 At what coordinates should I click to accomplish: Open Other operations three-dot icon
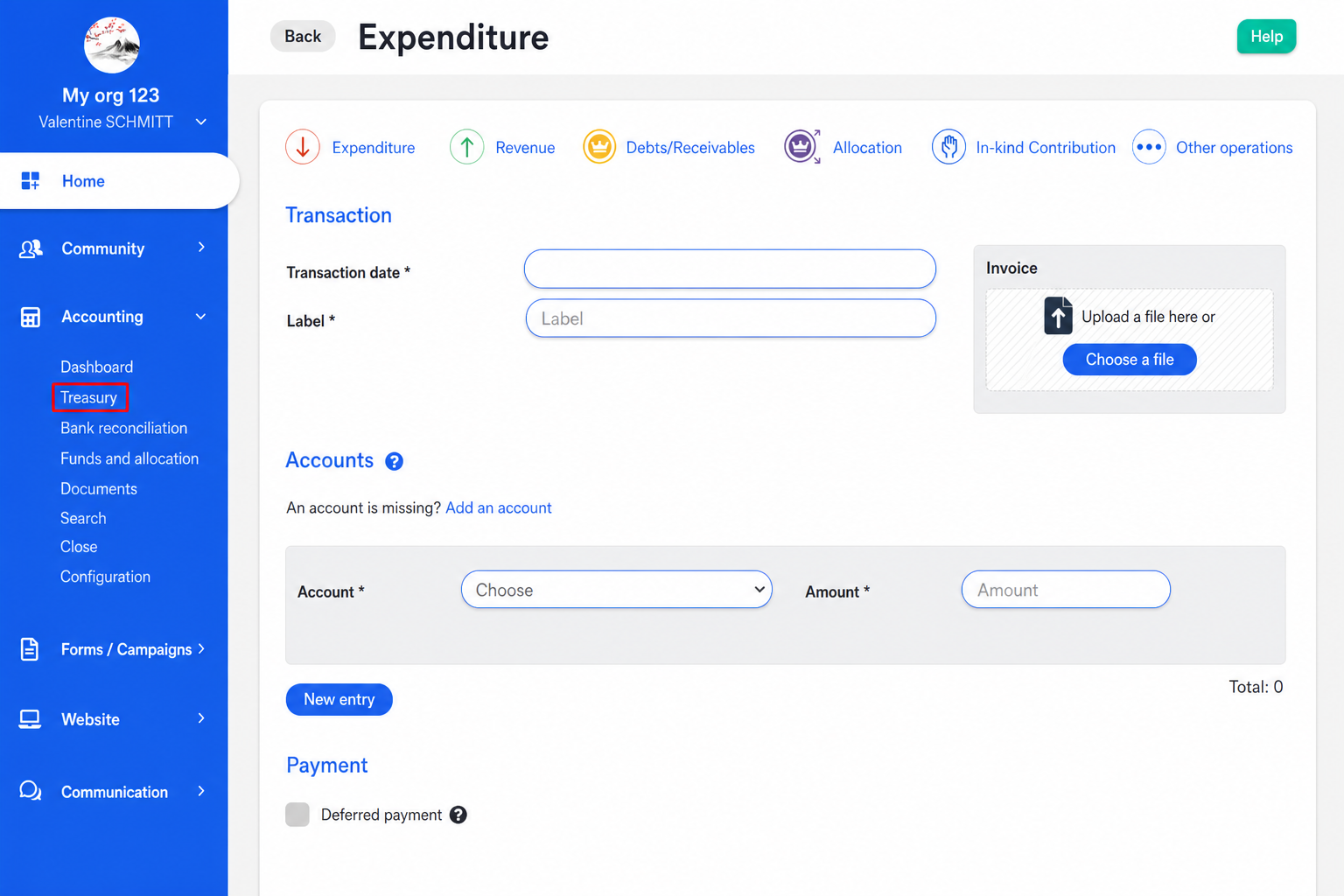click(x=1149, y=147)
